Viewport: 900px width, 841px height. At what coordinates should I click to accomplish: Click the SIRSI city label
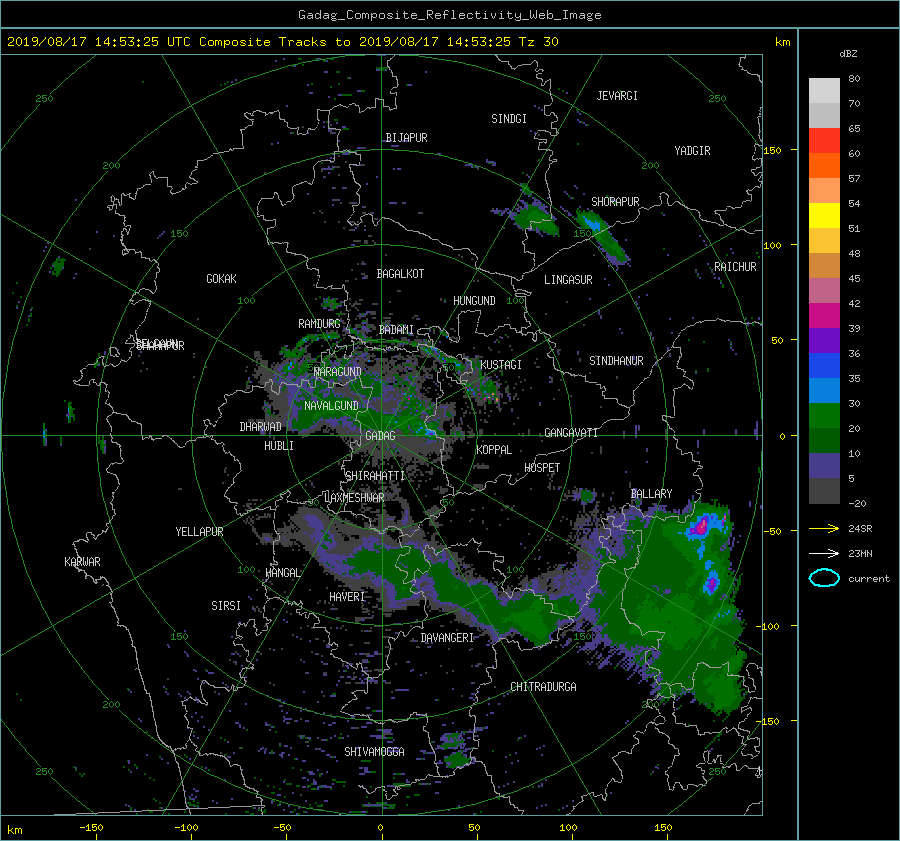pos(226,606)
